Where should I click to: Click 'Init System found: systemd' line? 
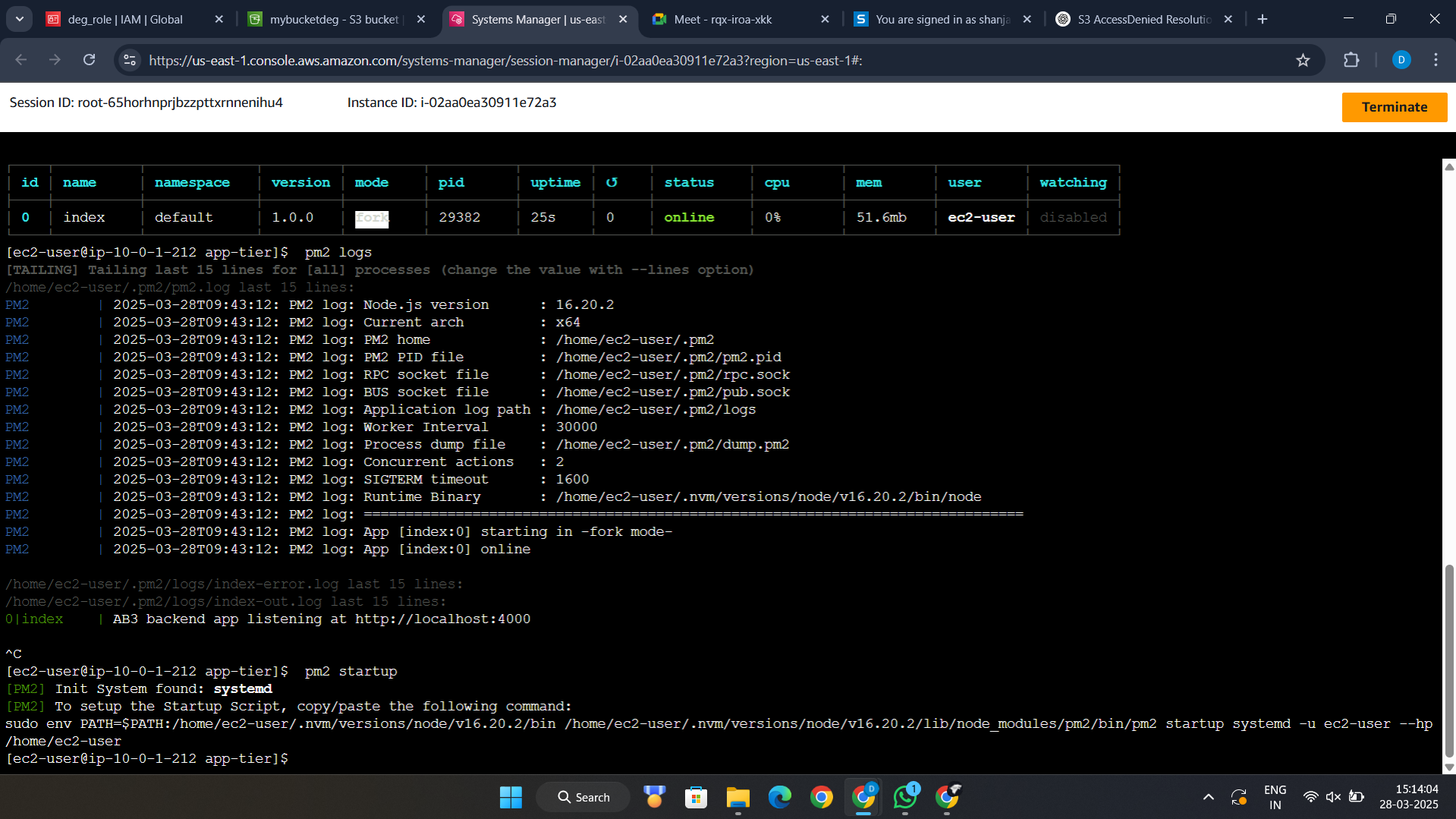[139, 688]
